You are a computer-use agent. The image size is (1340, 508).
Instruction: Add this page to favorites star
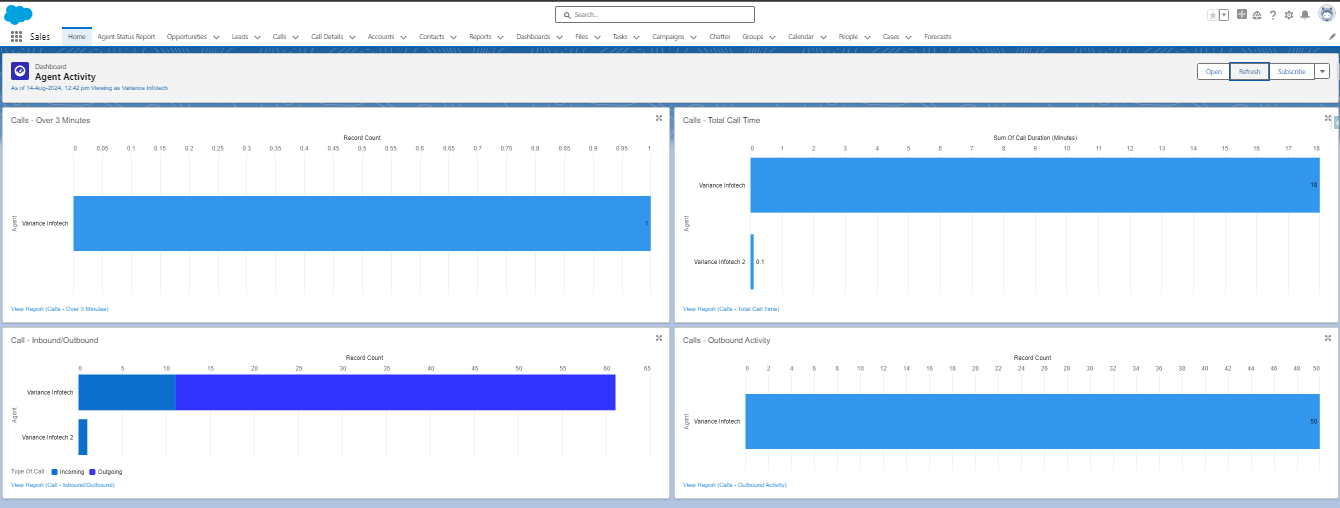(1212, 15)
